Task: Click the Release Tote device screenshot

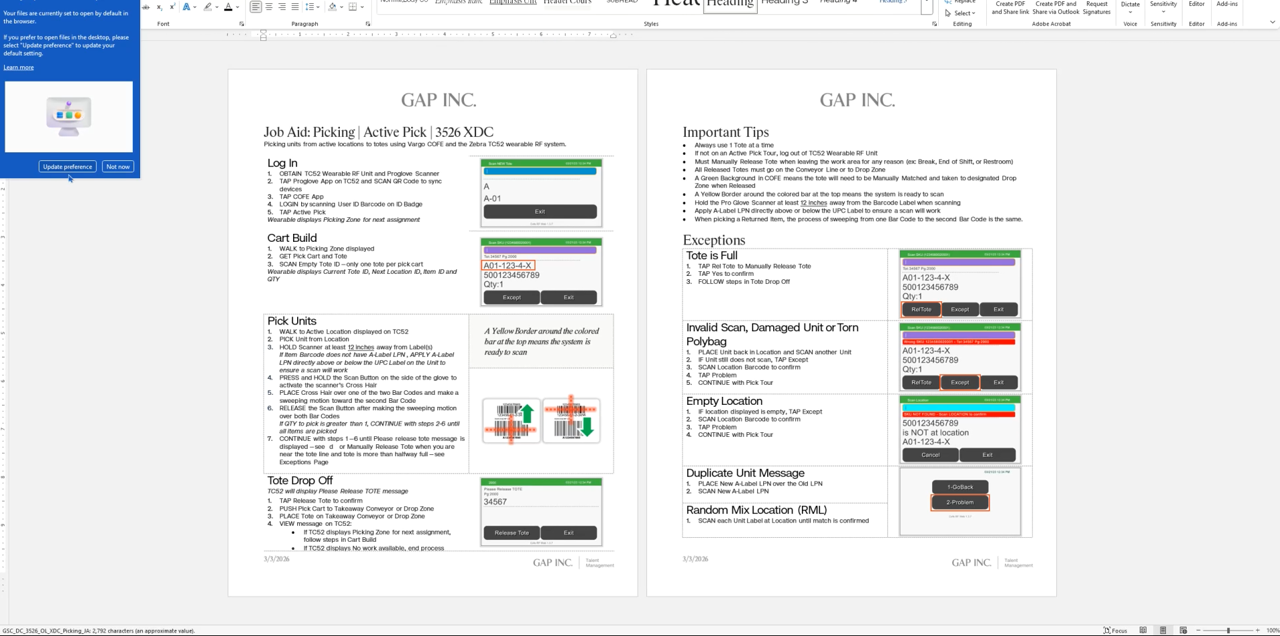Action: (541, 512)
